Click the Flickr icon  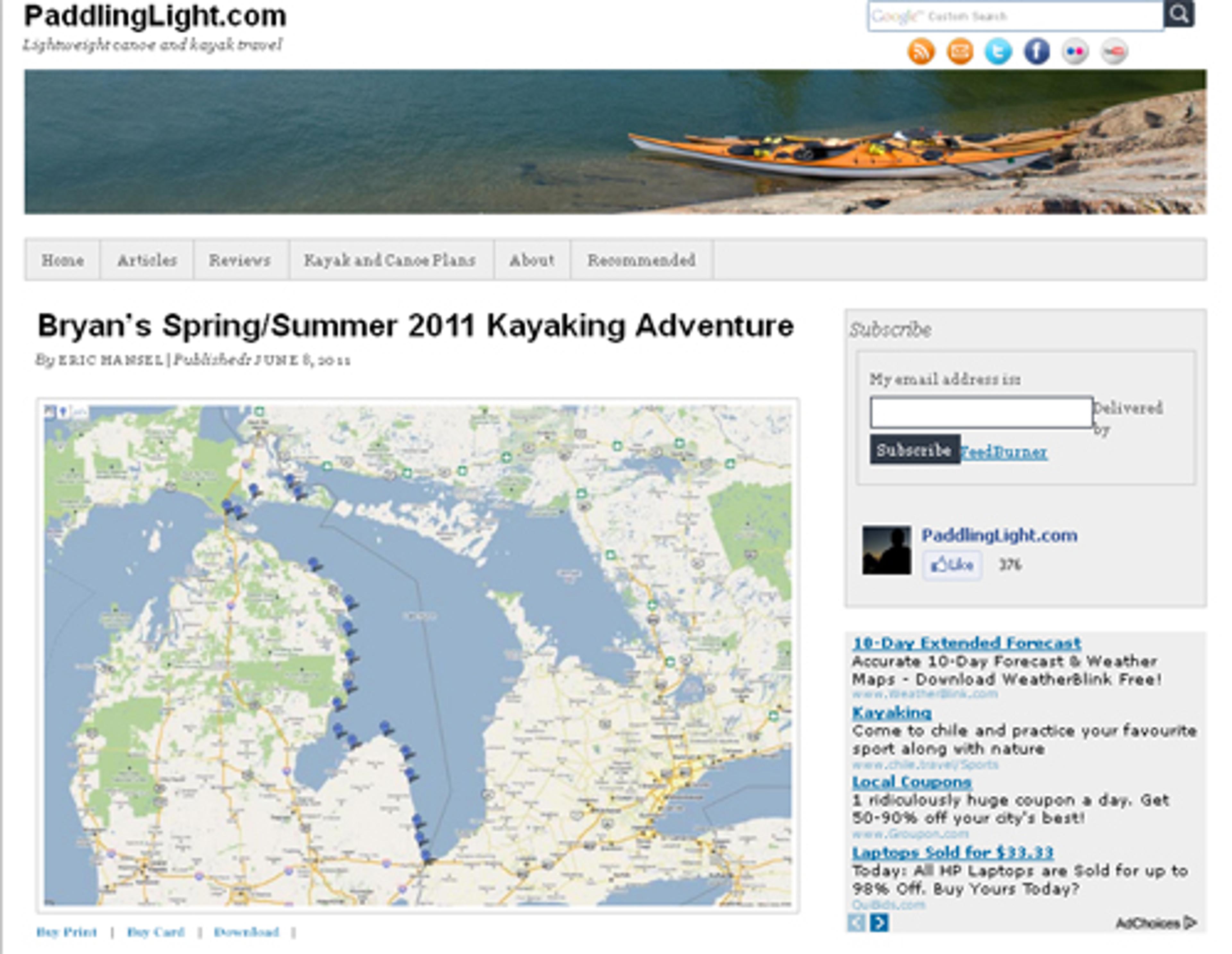[x=1074, y=52]
